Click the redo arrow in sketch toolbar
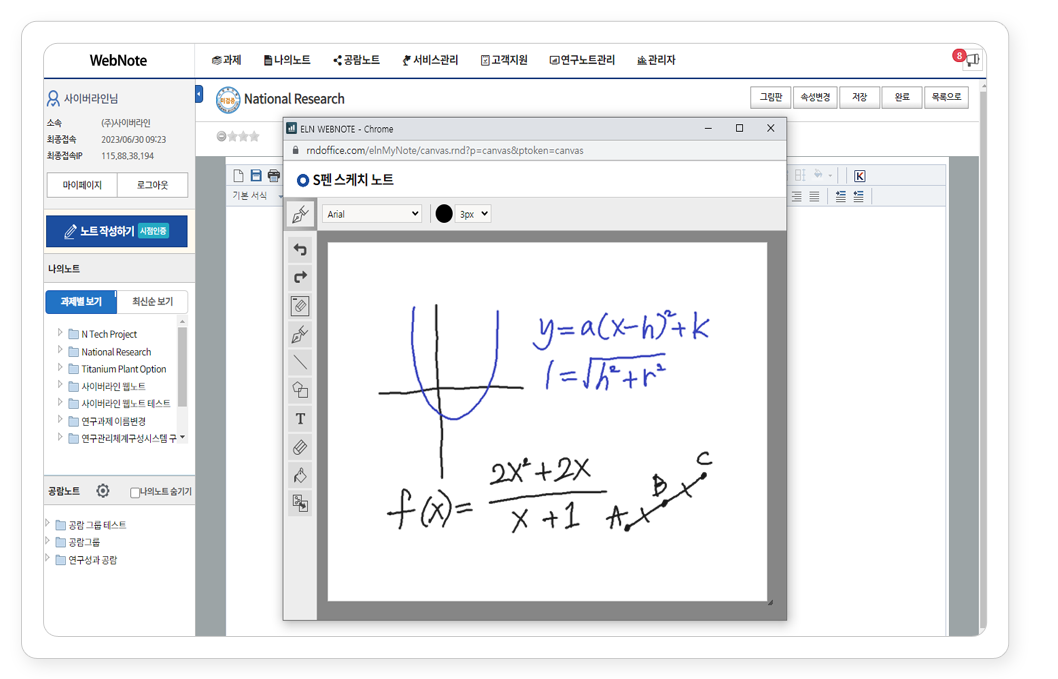Viewport: 1058px width, 679px height. tap(300, 277)
